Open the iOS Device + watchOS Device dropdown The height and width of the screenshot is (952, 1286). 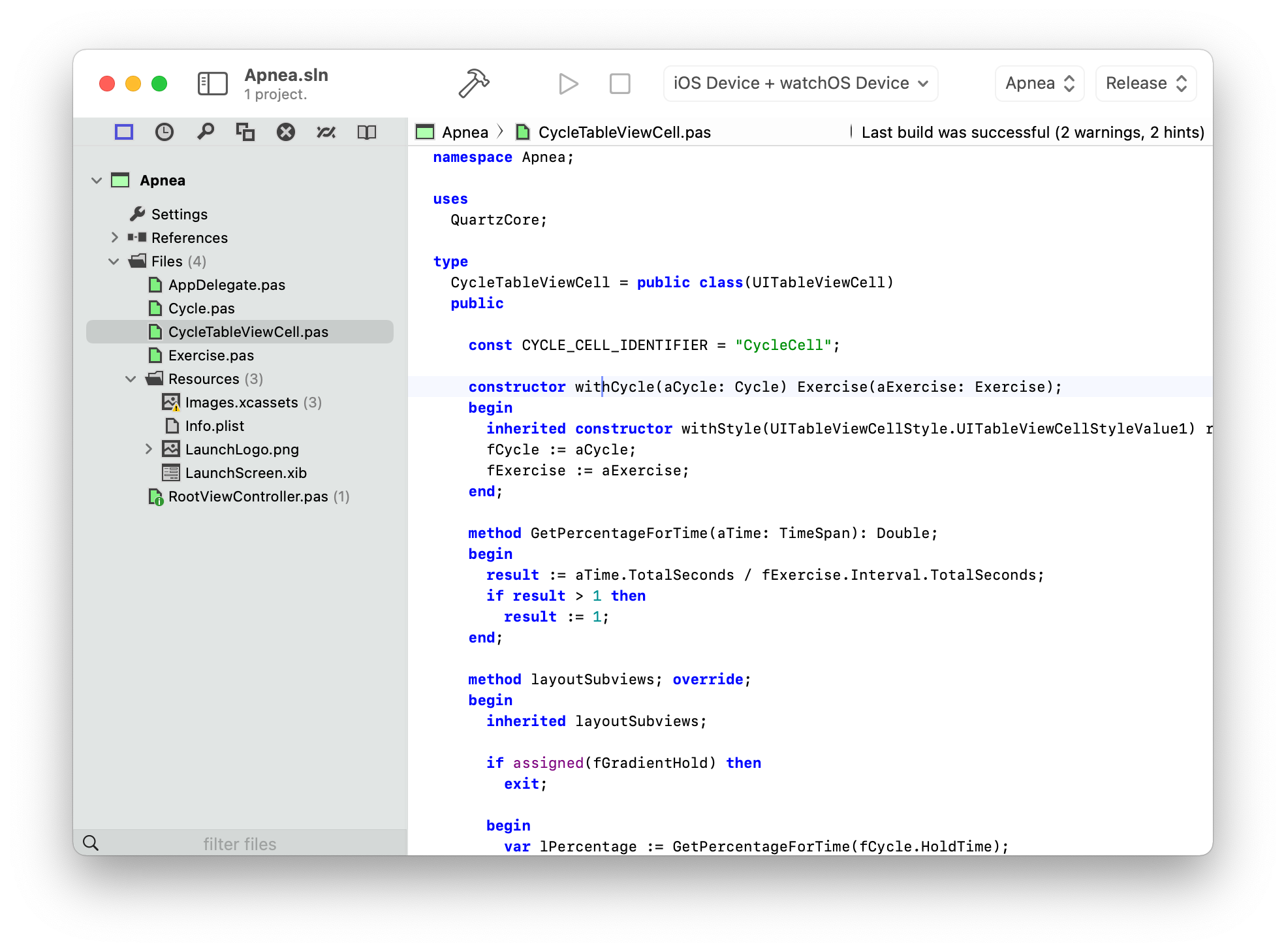click(x=800, y=84)
